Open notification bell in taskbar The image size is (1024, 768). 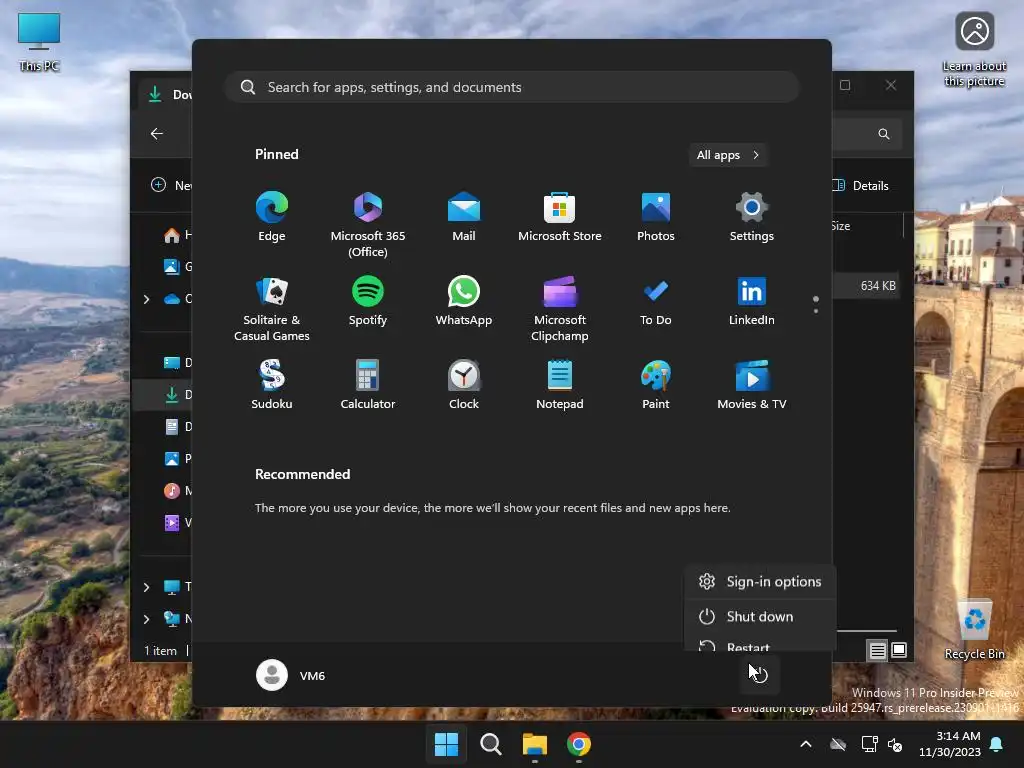[997, 744]
